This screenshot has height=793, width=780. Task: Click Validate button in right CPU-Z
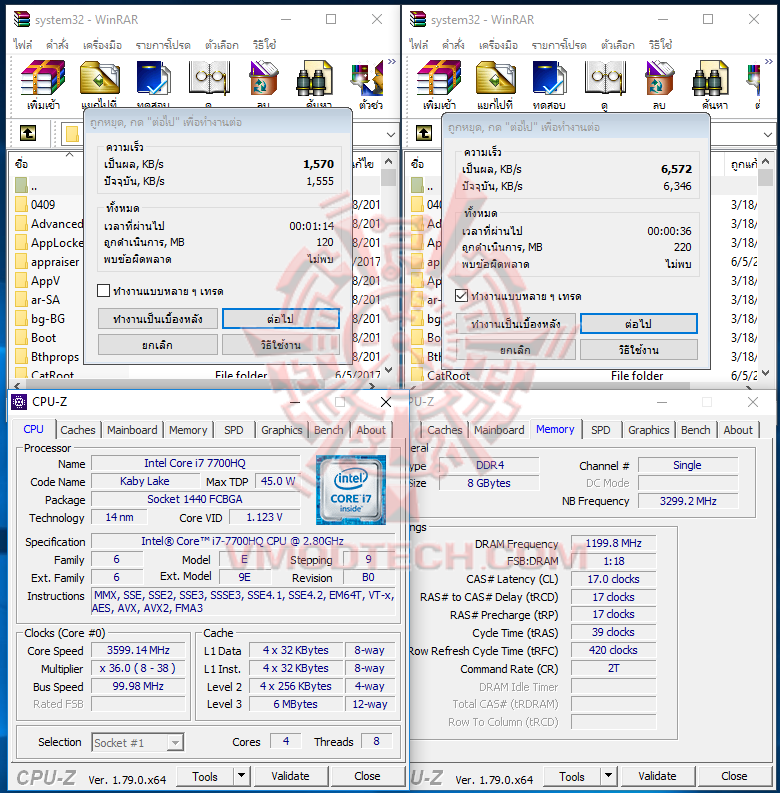click(657, 776)
